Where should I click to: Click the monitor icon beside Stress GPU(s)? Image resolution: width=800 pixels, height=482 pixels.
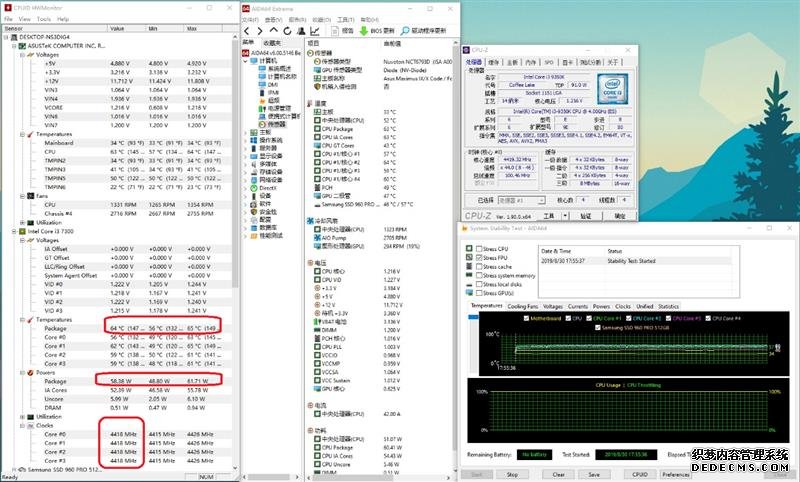coord(469,293)
